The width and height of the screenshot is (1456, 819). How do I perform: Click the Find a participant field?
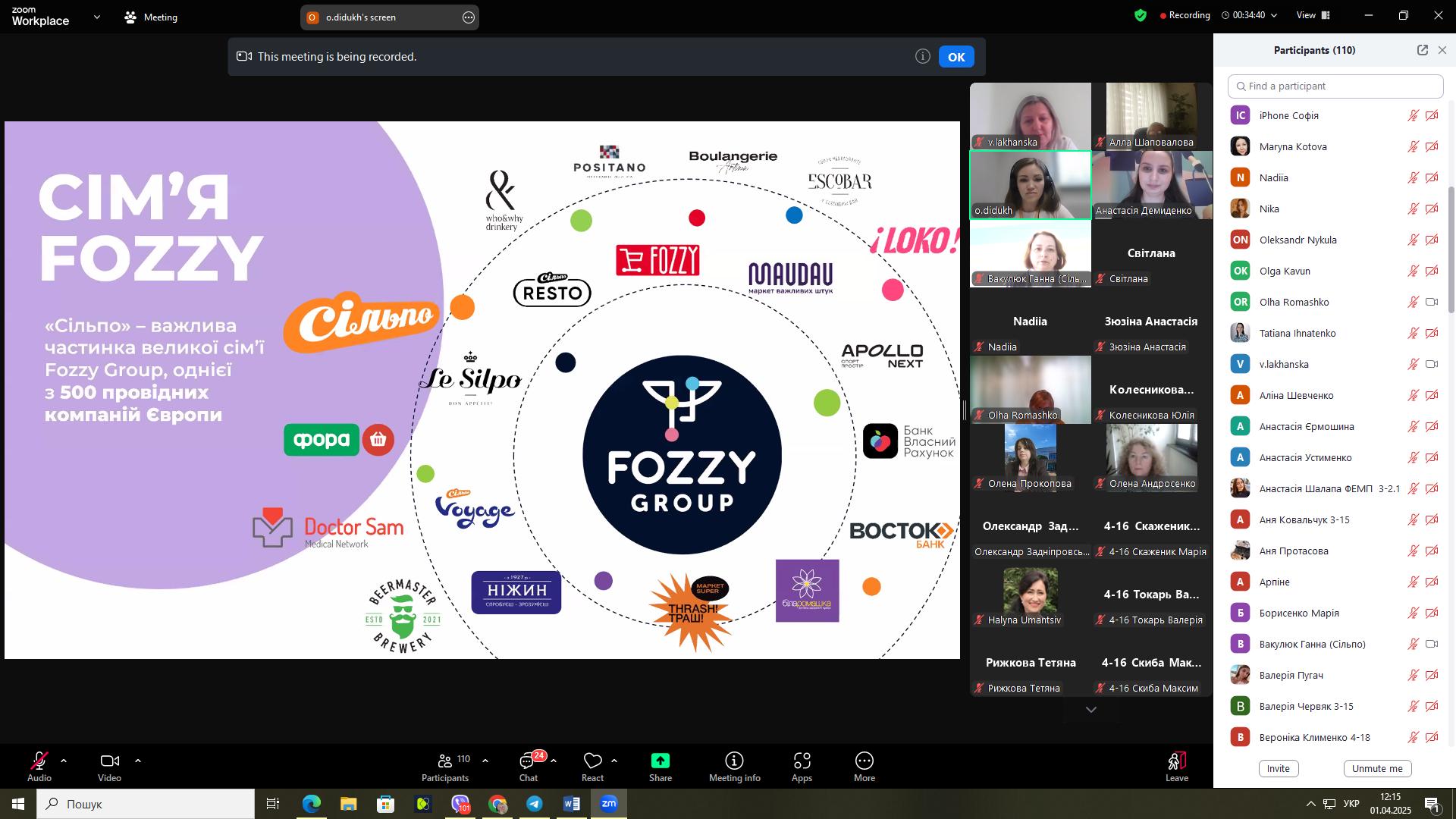(x=1335, y=86)
